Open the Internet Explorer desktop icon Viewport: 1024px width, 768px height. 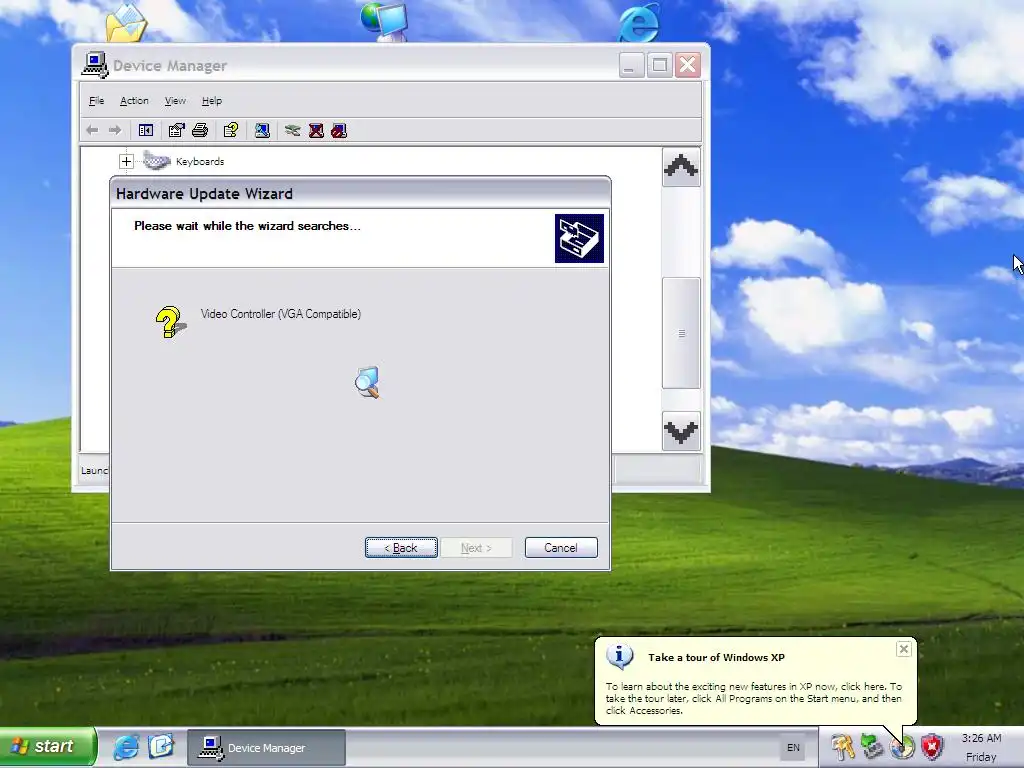pos(639,23)
